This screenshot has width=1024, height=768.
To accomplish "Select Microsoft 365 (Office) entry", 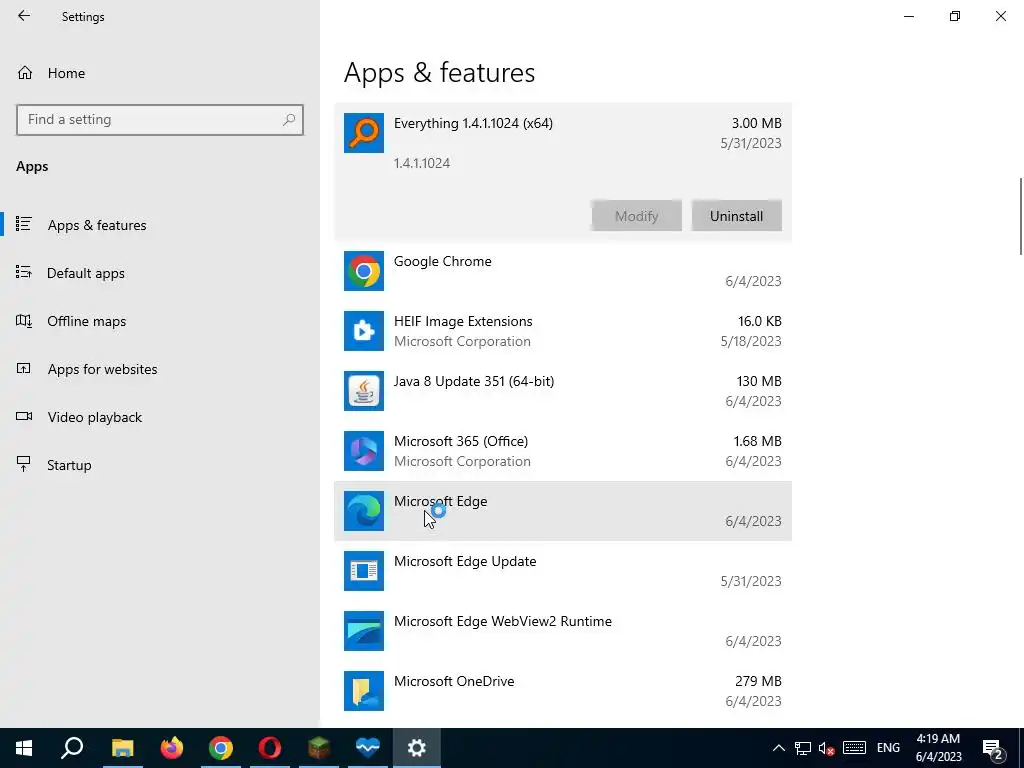I will pos(562,451).
